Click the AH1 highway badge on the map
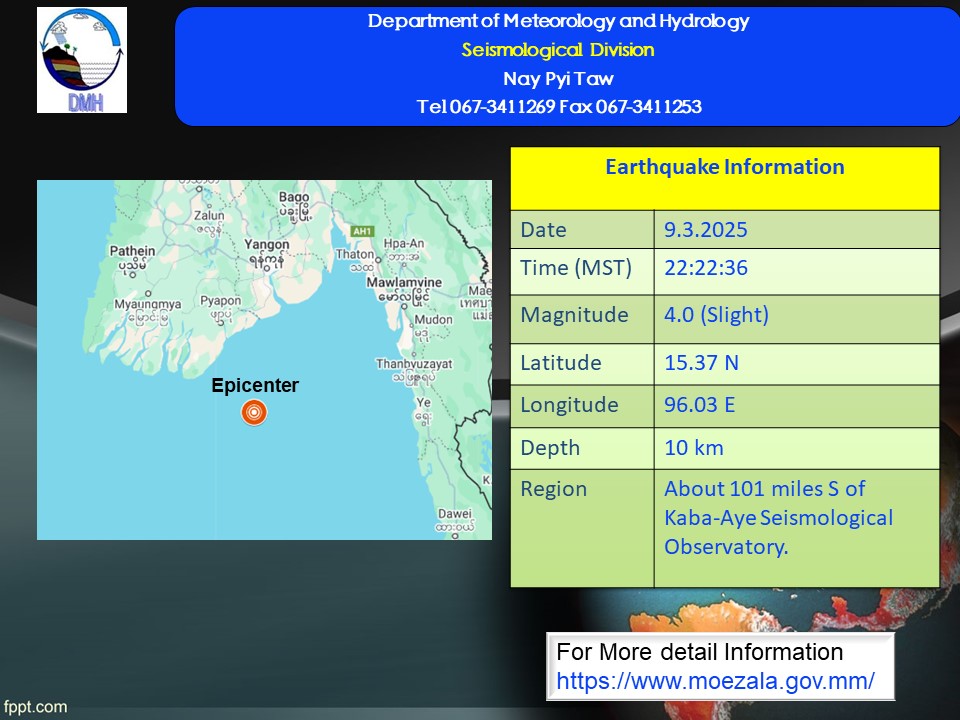Screen dimensions: 960x720 click(362, 231)
